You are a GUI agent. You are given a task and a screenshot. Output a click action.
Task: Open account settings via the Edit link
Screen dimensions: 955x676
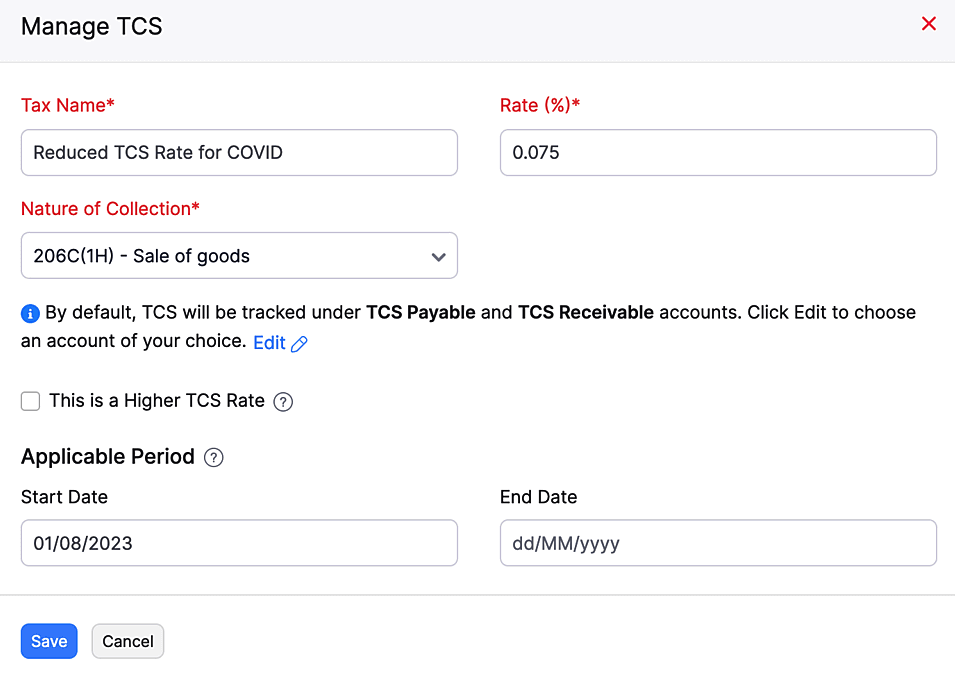pos(268,343)
